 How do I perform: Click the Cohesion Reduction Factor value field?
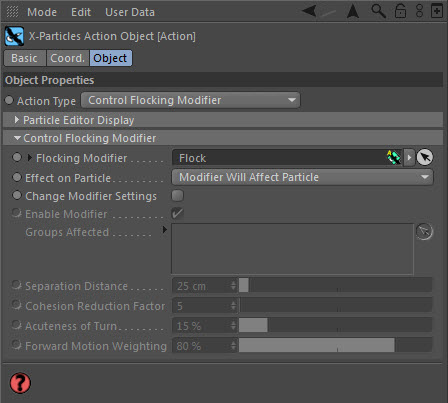coord(201,306)
